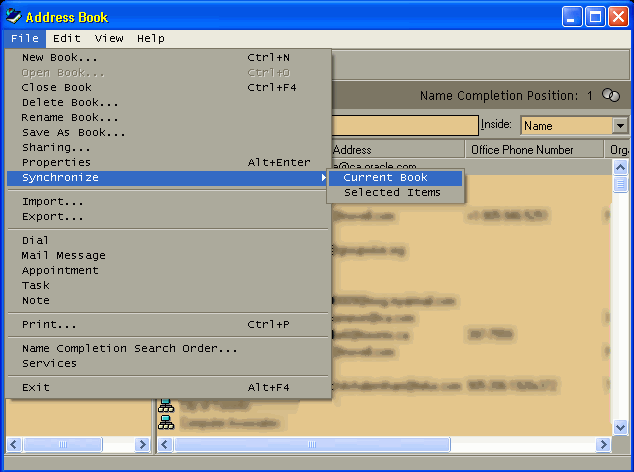634x472 pixels.
Task: Click left pane scroll-right arrow
Action: tap(142, 444)
